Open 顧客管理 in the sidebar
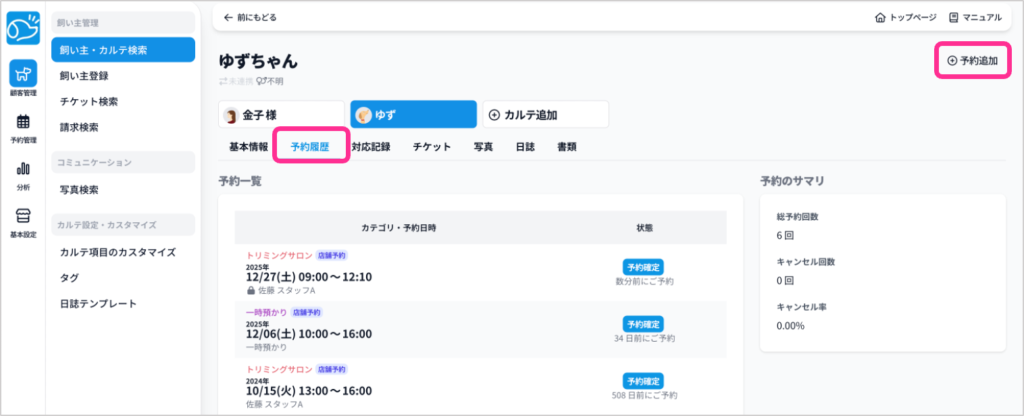The width and height of the screenshot is (1024, 416). click(x=23, y=78)
